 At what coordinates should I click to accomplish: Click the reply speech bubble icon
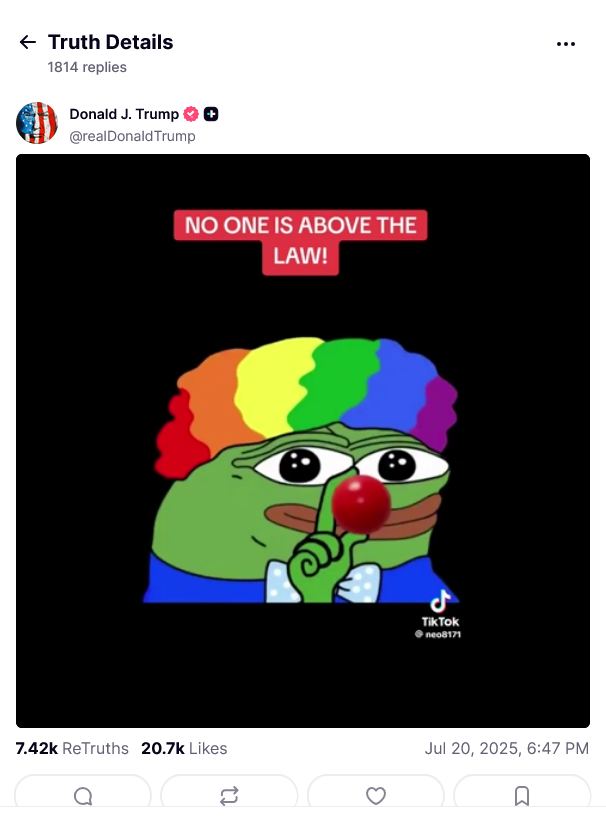(83, 795)
